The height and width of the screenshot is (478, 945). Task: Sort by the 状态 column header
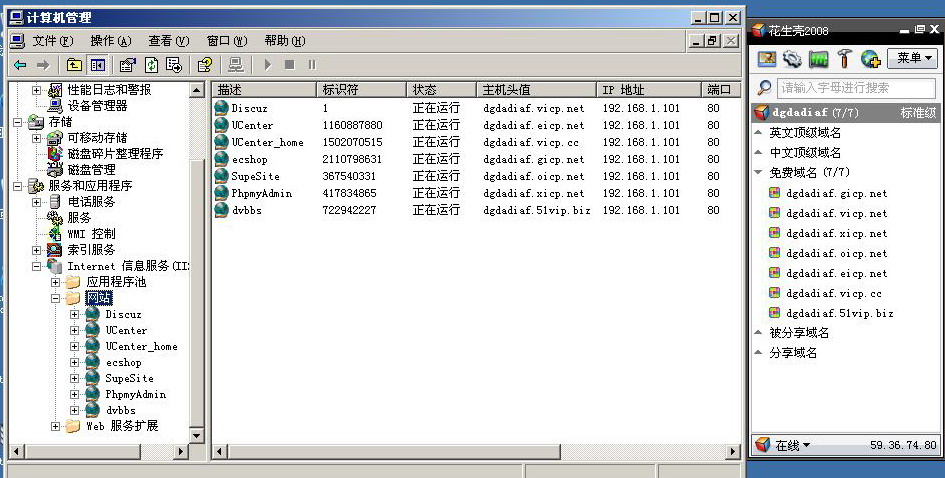pos(442,90)
